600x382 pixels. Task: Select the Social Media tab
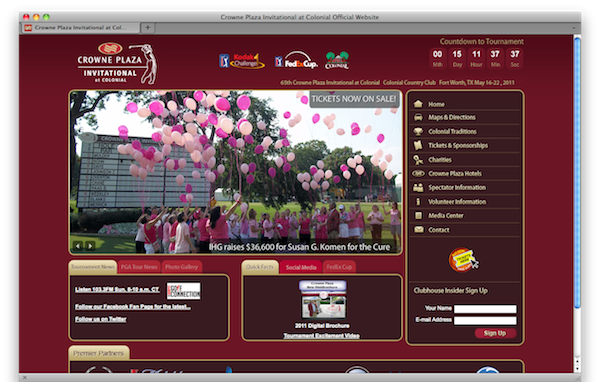[301, 267]
